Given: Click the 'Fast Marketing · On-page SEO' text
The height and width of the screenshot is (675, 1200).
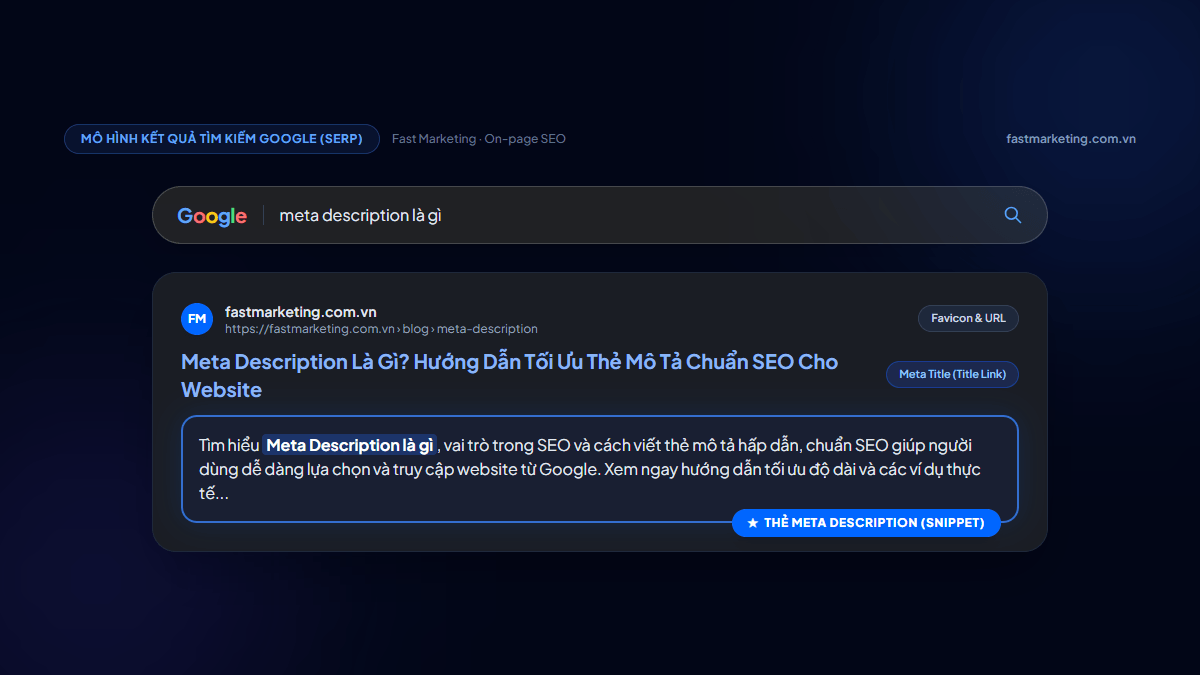Looking at the screenshot, I should coord(479,139).
